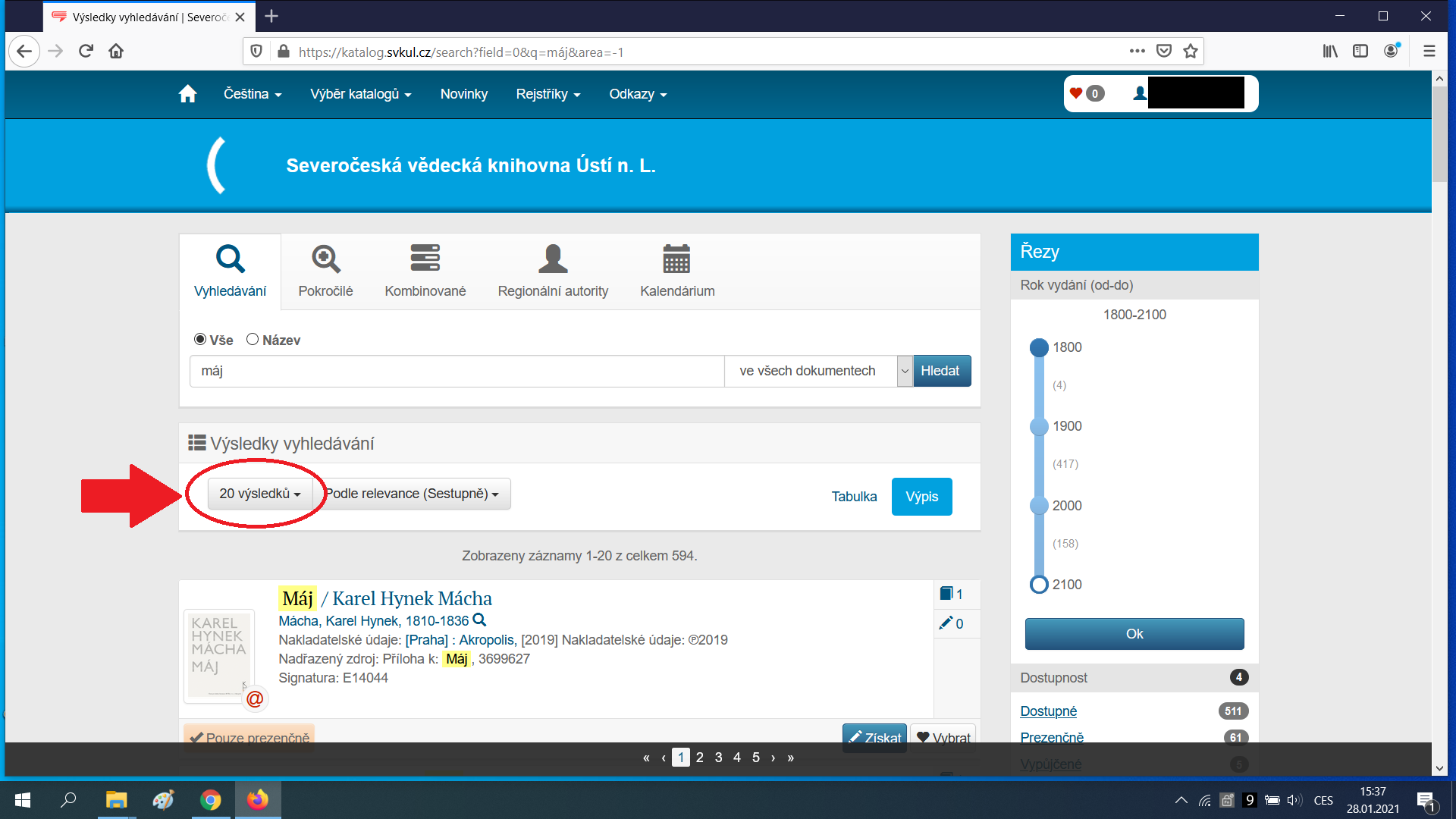This screenshot has width=1456, height=819.
Task: Open Kalendárium tab
Action: pyautogui.click(x=677, y=271)
